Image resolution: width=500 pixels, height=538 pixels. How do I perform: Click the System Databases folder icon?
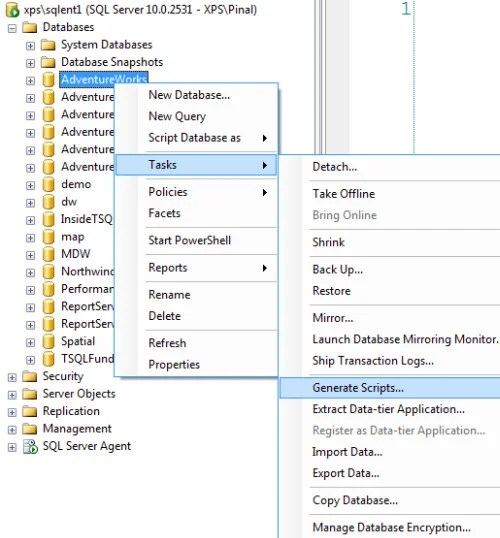tap(48, 45)
